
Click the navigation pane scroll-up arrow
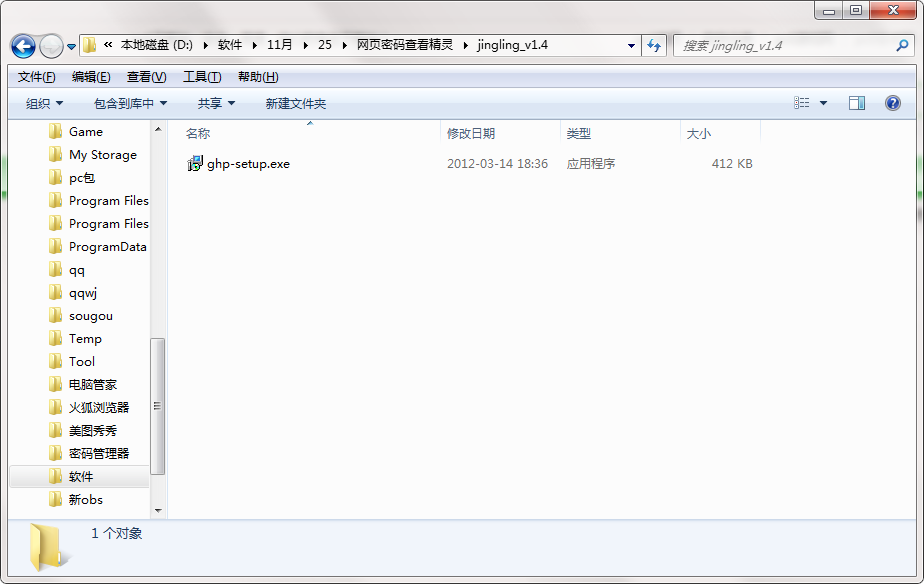click(158, 128)
